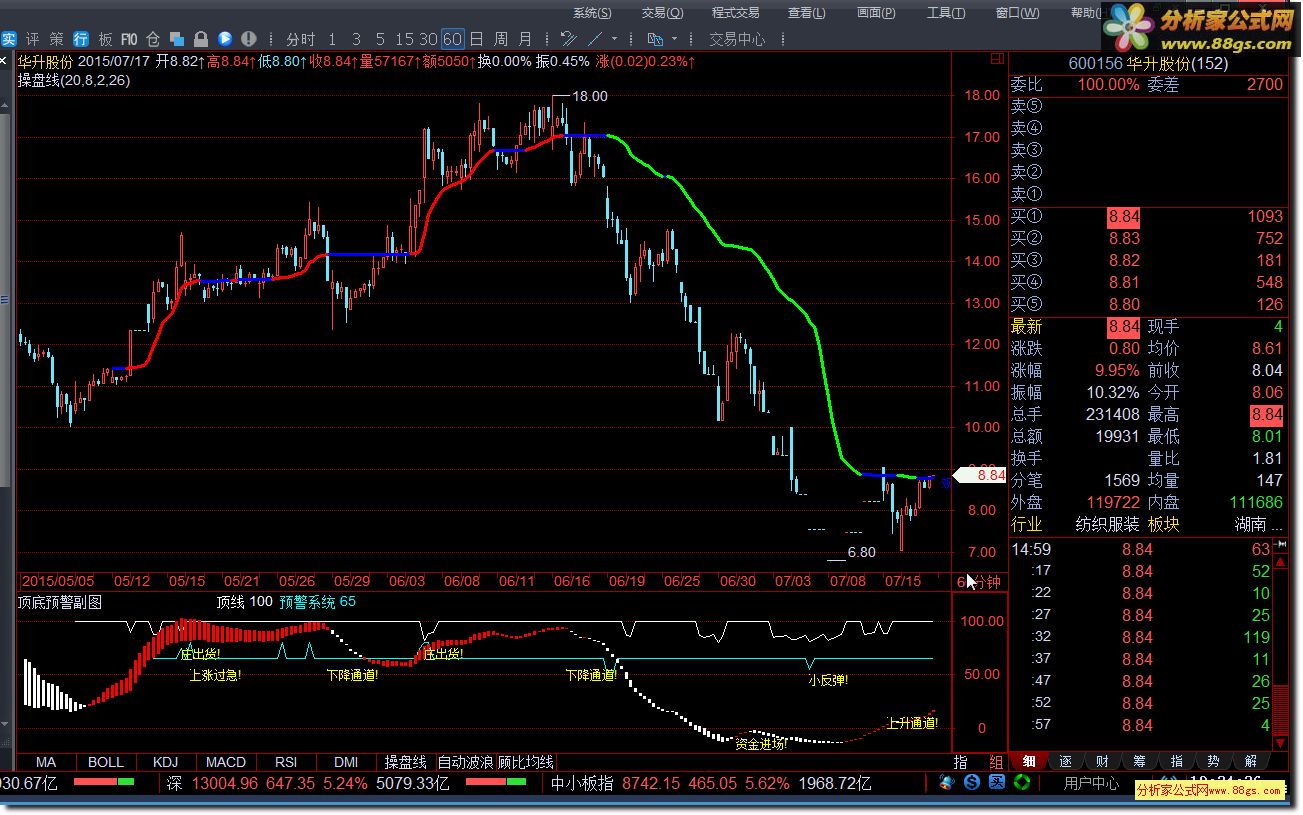Viewport: 1303px width, 815px height.
Task: Select the RSI indicator tab
Action: click(286, 762)
